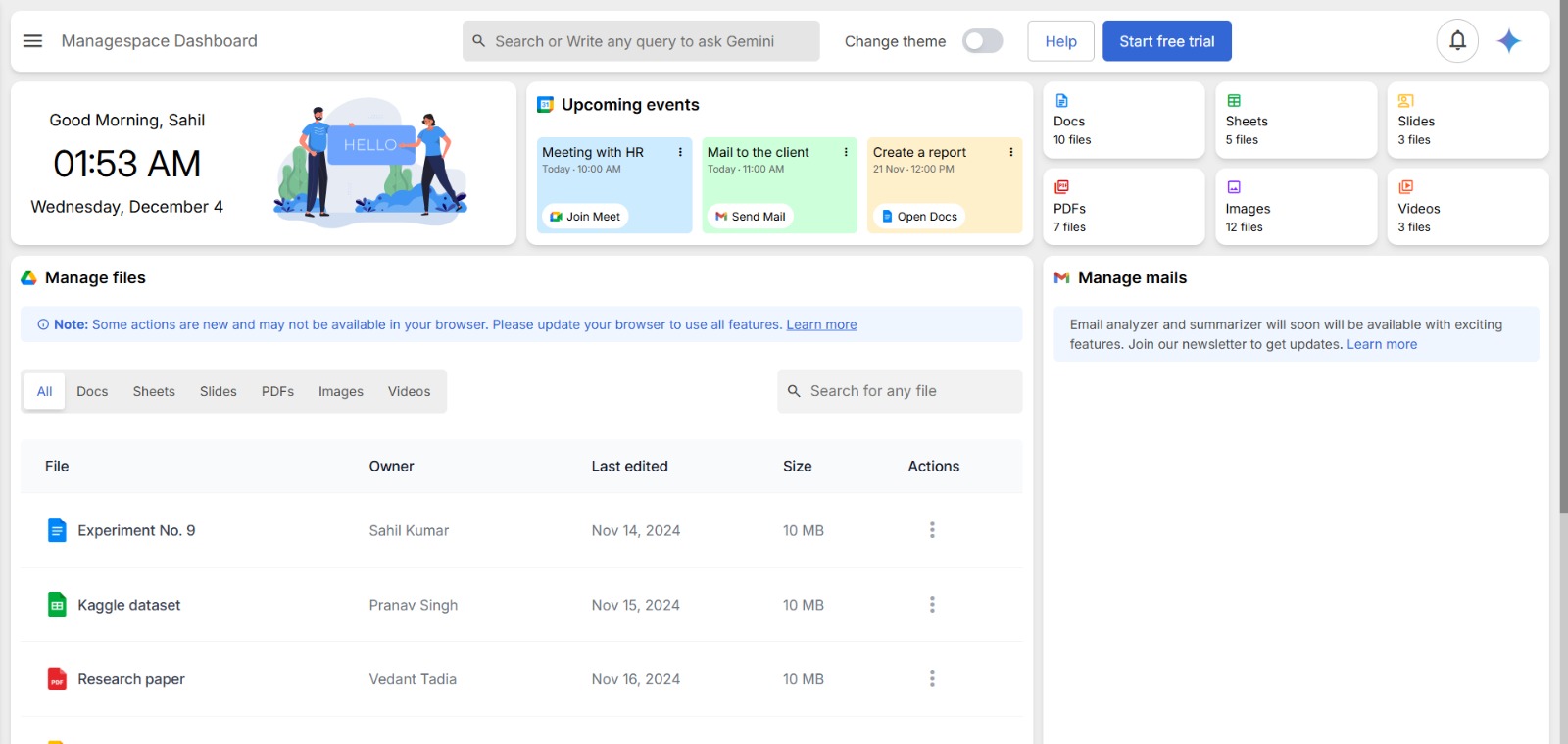Switch to the Slides filter tab

pyautogui.click(x=219, y=391)
